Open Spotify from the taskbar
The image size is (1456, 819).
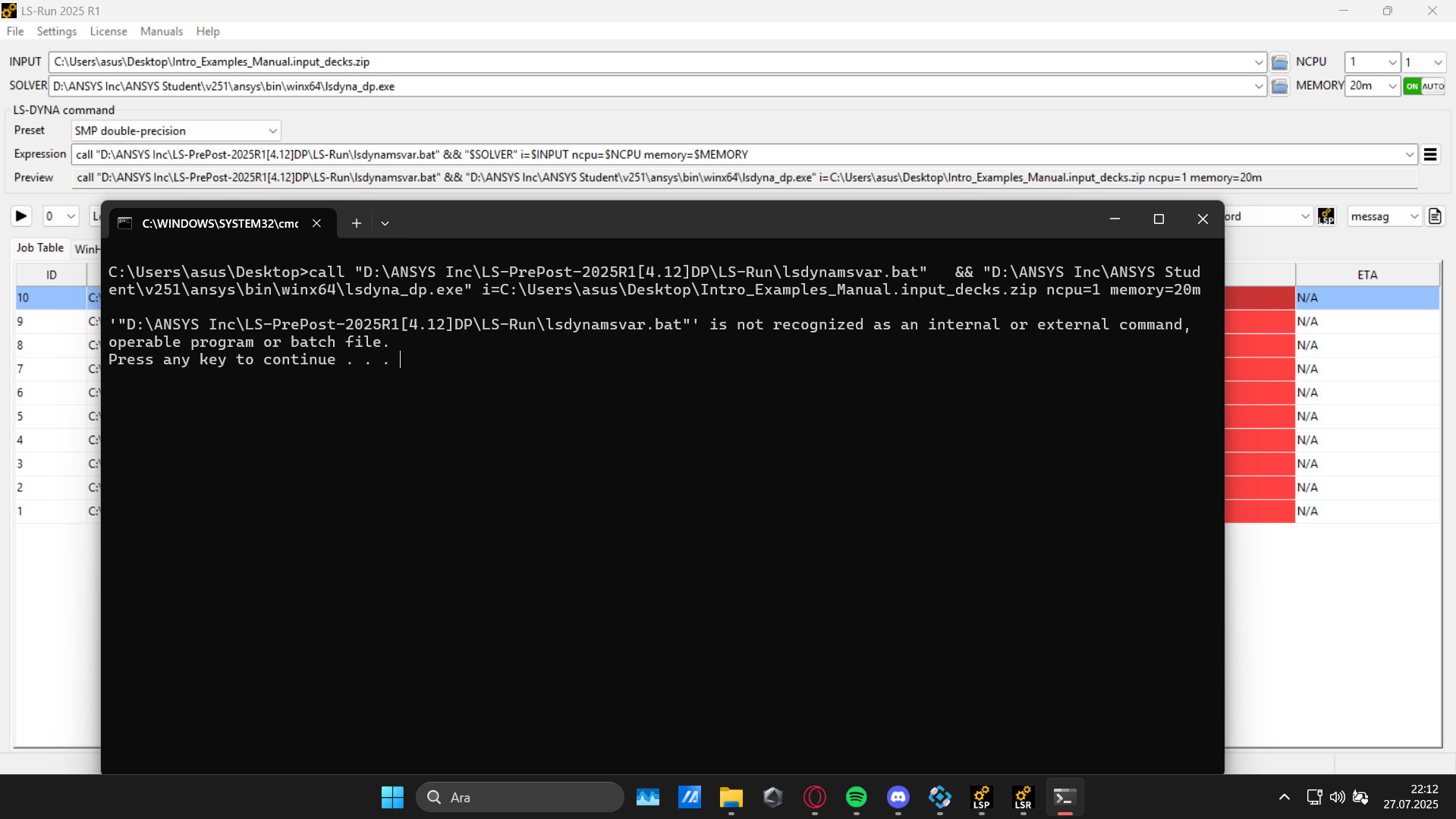pyautogui.click(x=857, y=797)
